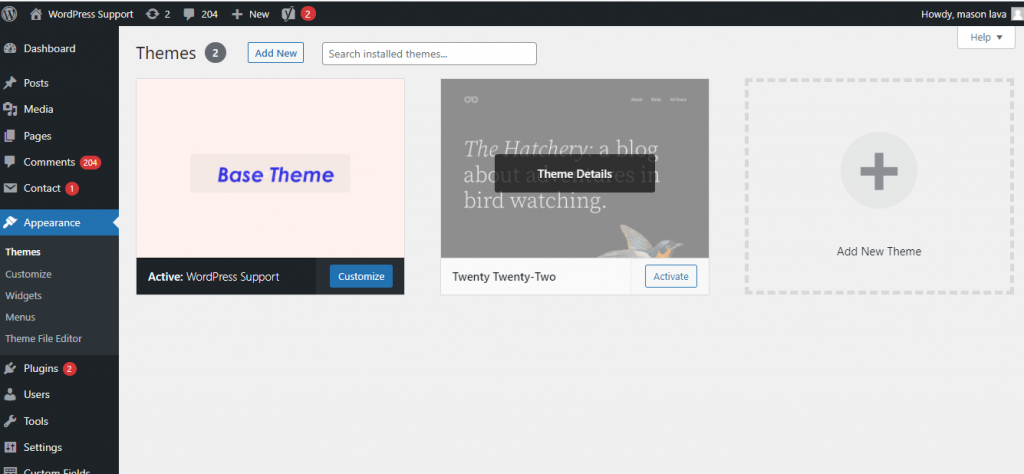
Task: Click the Themes page heading
Action: pyautogui.click(x=166, y=54)
